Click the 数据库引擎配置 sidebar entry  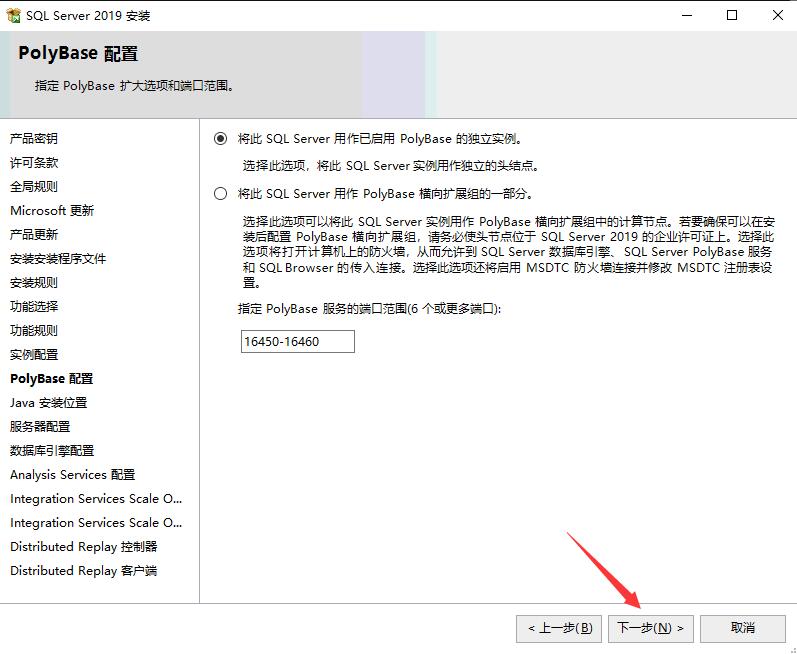52,451
